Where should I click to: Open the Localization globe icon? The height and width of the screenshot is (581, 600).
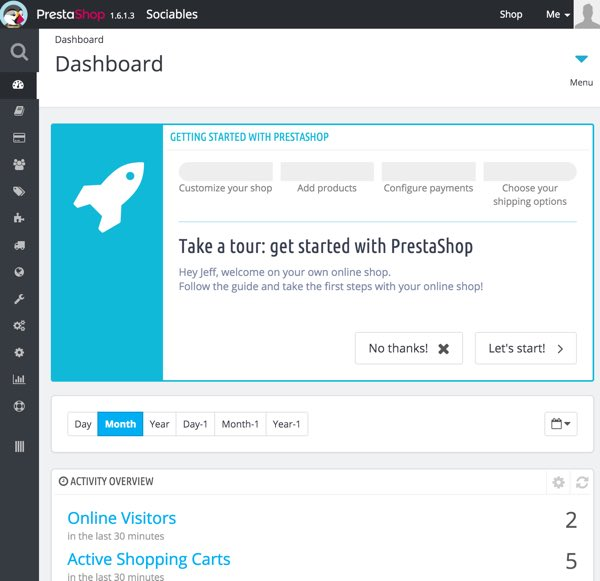click(19, 272)
